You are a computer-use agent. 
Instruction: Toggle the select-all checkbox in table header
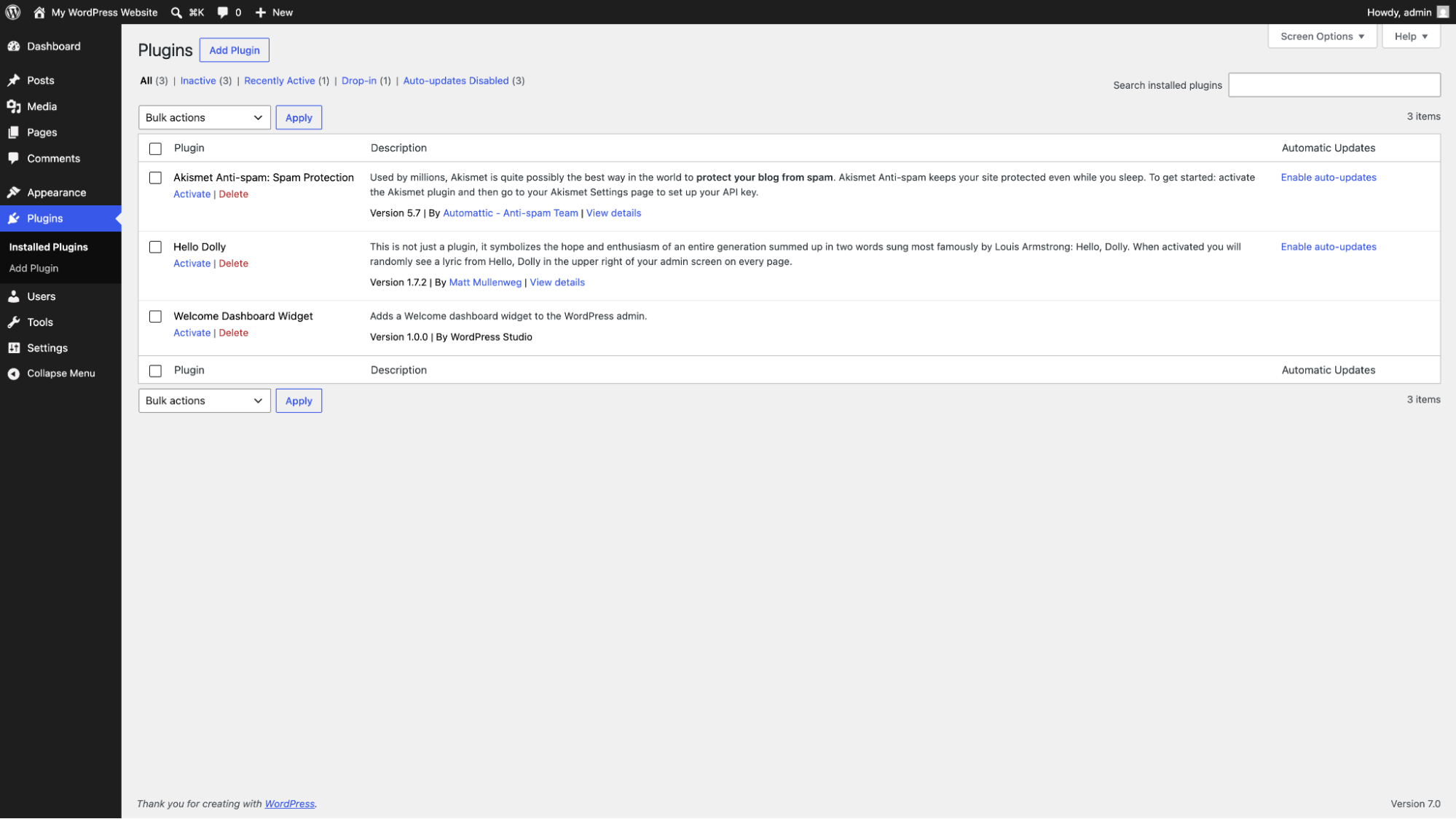click(155, 149)
